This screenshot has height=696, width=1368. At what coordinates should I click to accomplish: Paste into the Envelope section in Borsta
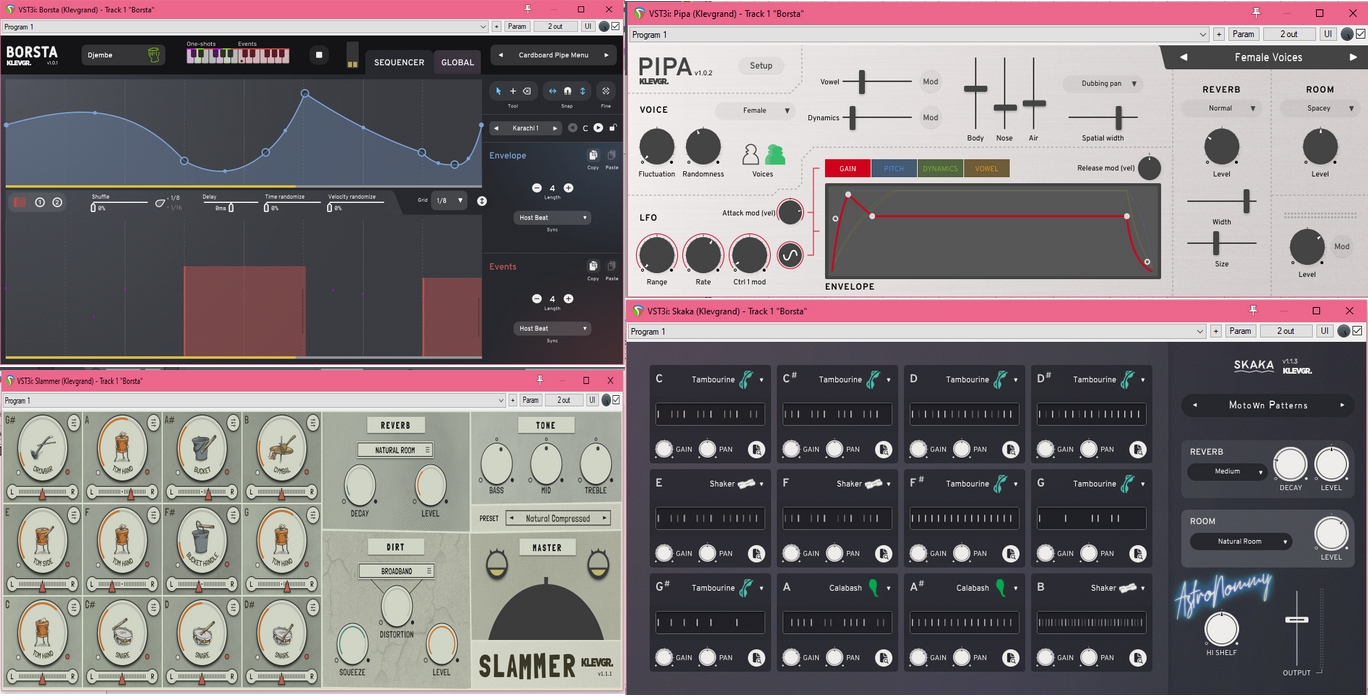pyautogui.click(x=611, y=156)
